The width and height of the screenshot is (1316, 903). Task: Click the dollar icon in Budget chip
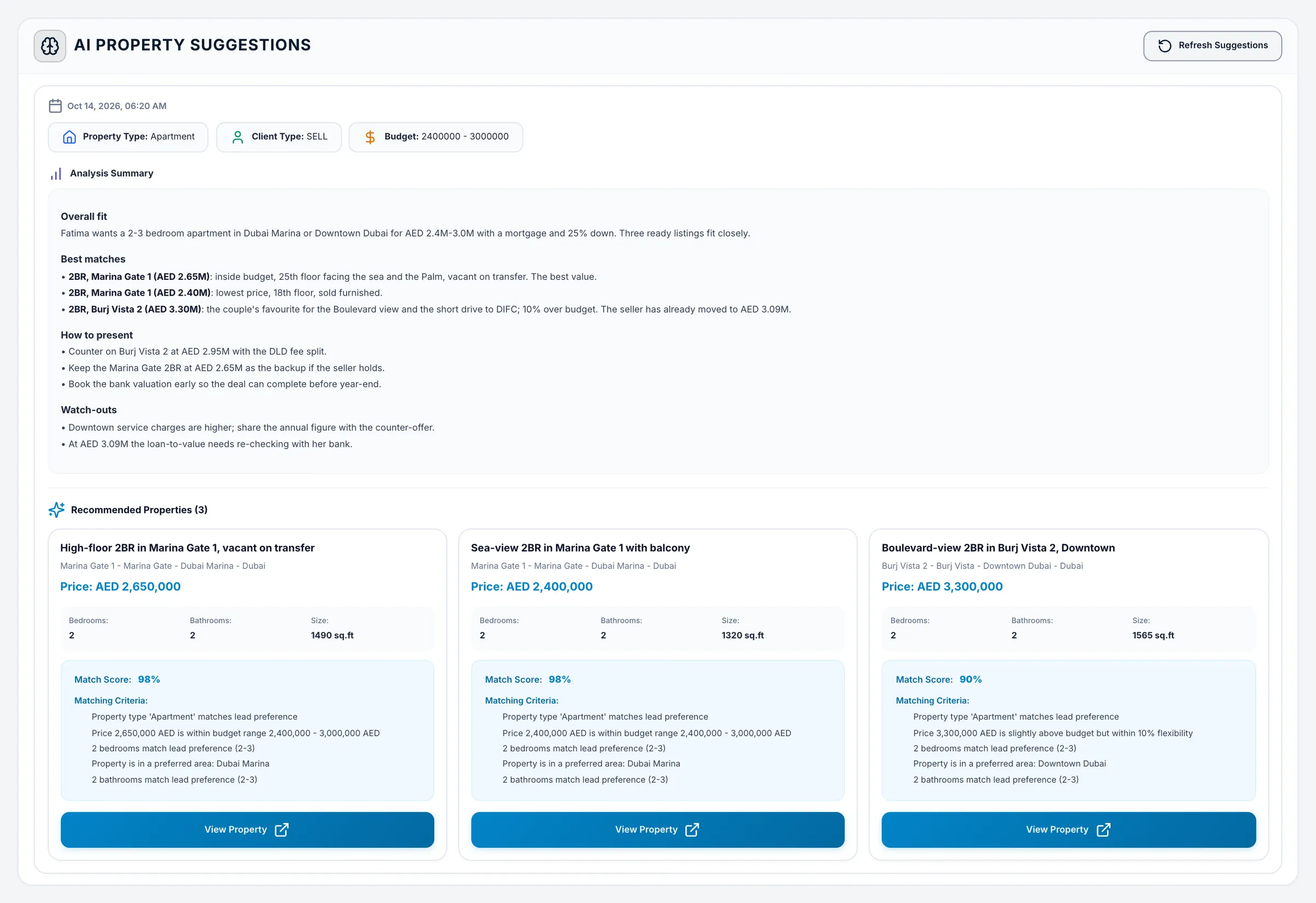[370, 137]
